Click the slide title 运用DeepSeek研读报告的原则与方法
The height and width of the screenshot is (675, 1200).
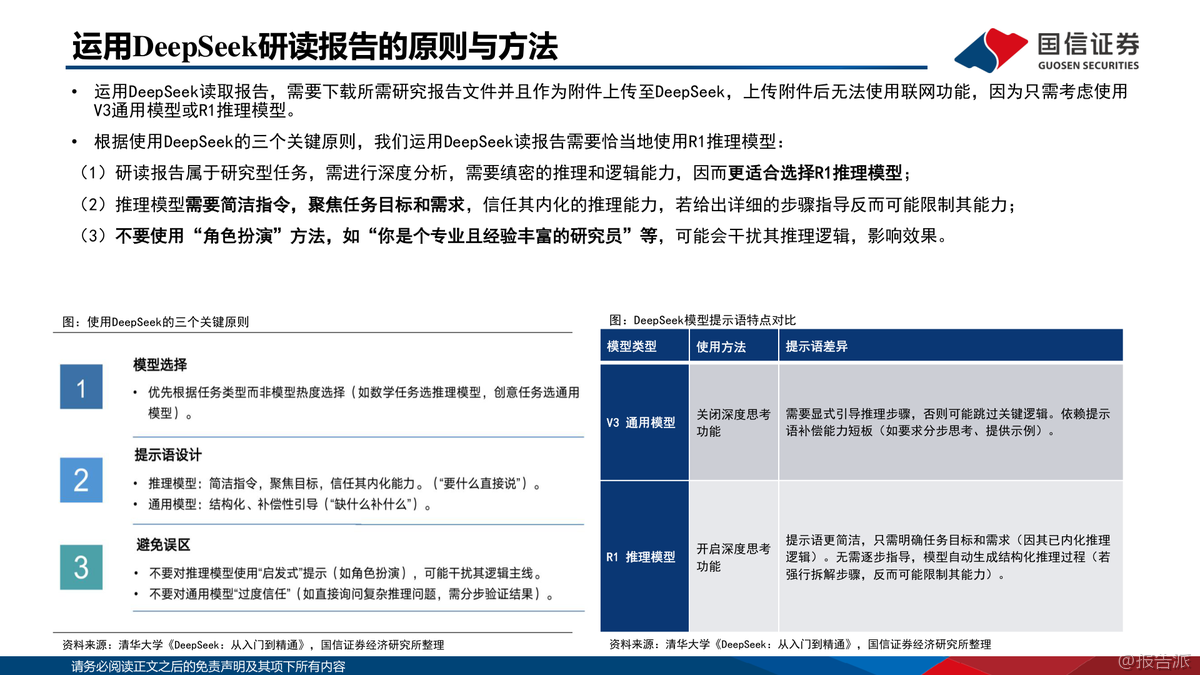click(x=314, y=46)
